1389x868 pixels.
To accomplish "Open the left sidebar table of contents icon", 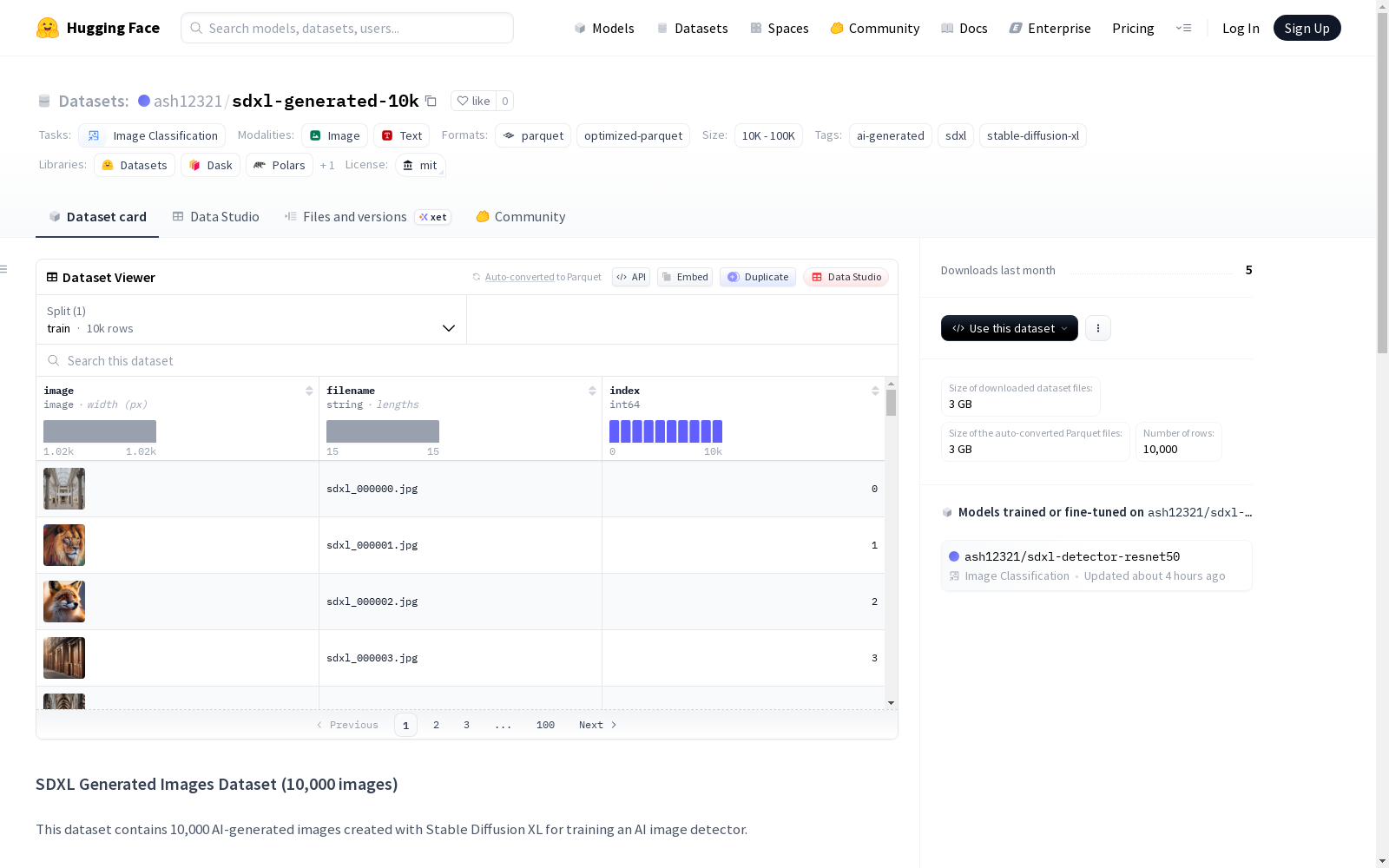I will 4,269.
